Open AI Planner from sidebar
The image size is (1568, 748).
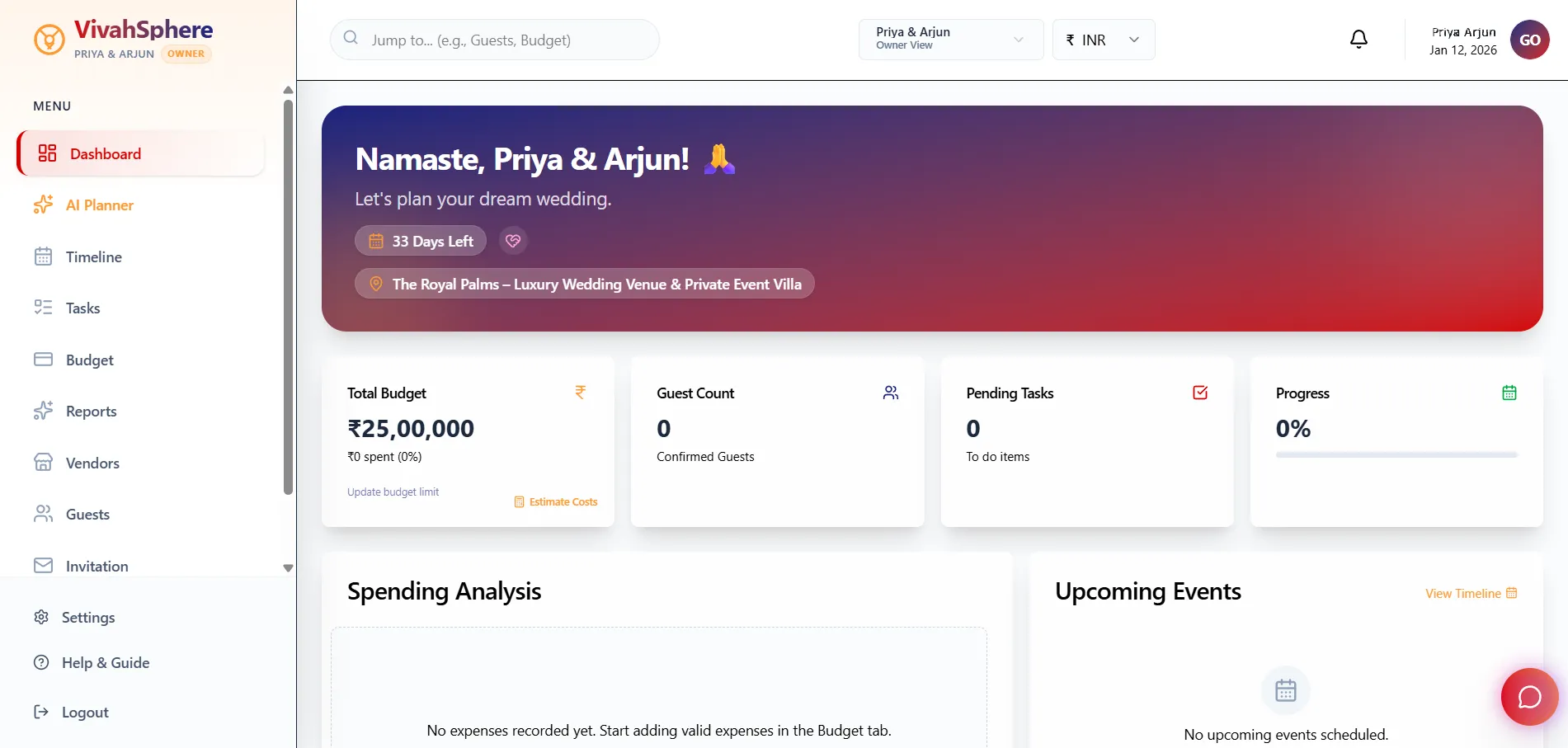tap(99, 205)
